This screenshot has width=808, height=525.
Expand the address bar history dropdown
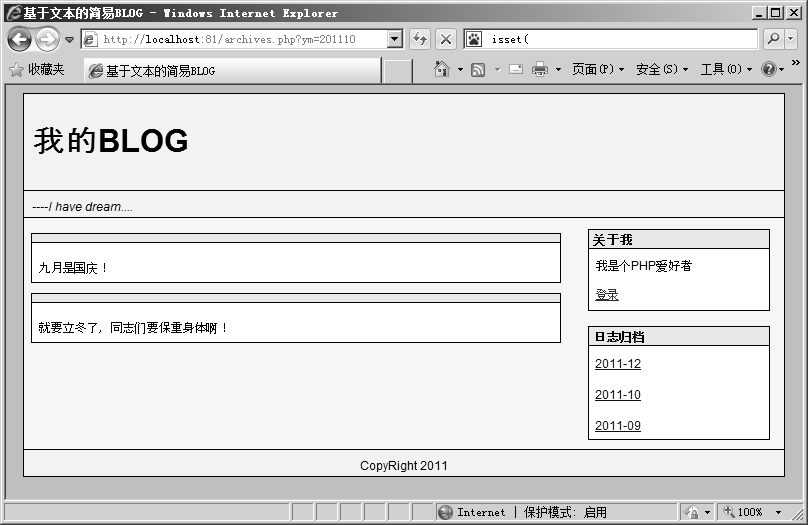click(395, 39)
